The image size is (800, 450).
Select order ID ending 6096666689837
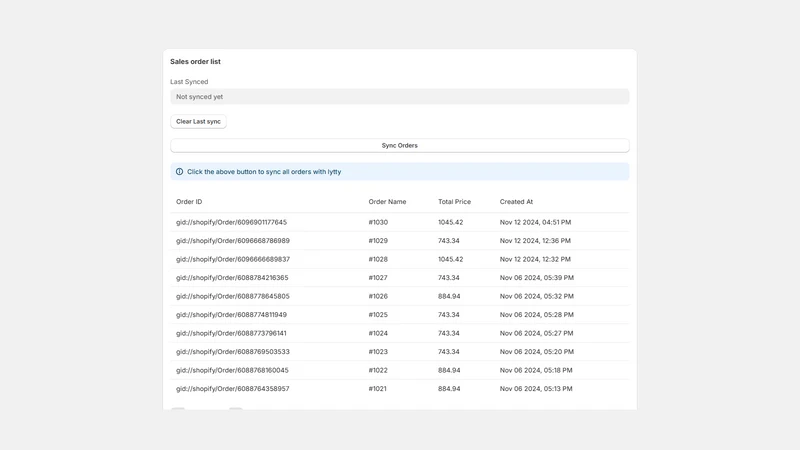pyautogui.click(x=233, y=259)
